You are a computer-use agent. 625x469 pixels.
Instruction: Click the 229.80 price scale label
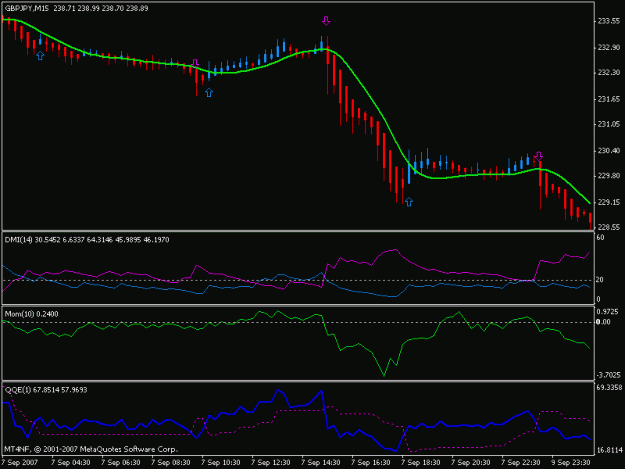tap(609, 176)
